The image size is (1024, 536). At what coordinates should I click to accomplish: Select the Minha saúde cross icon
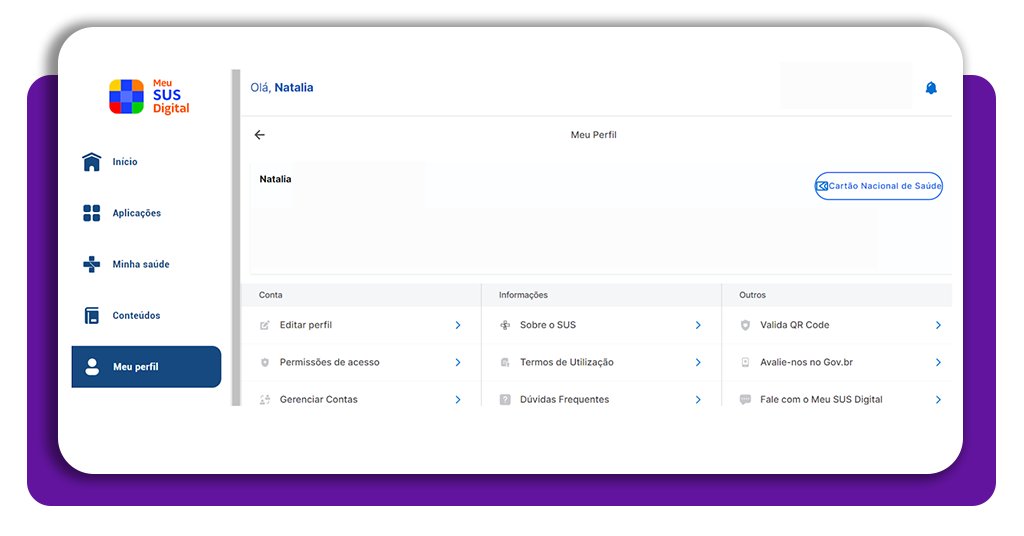tap(91, 264)
